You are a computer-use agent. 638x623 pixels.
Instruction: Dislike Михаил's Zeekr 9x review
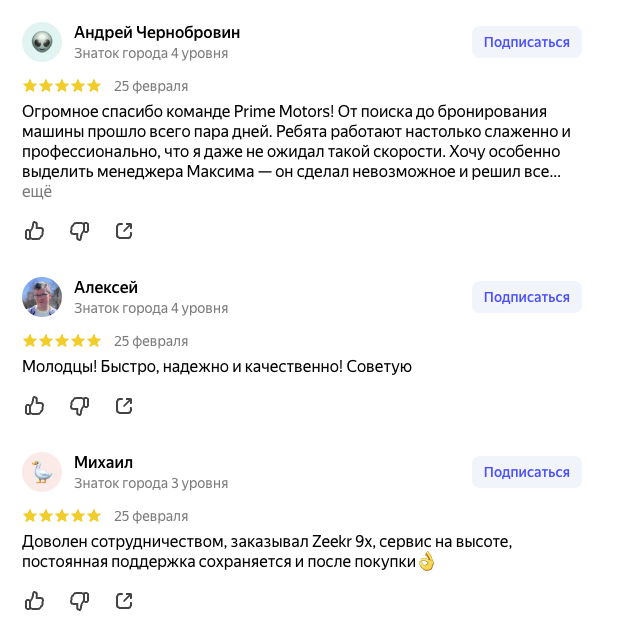(x=79, y=601)
